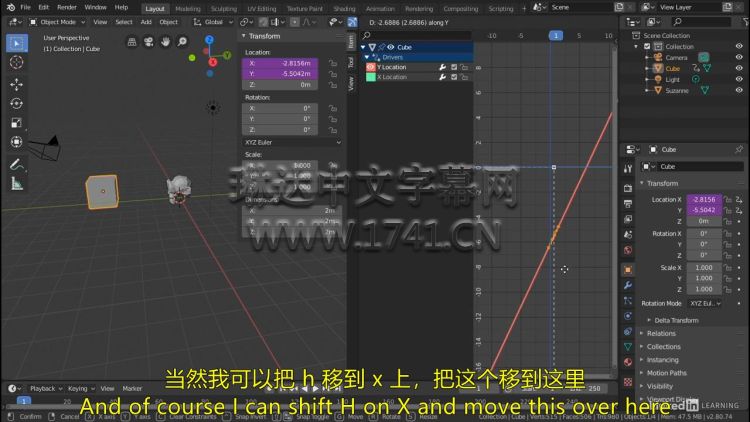The height and width of the screenshot is (422, 750).
Task: Open the Render properties tab
Action: pyautogui.click(x=628, y=189)
